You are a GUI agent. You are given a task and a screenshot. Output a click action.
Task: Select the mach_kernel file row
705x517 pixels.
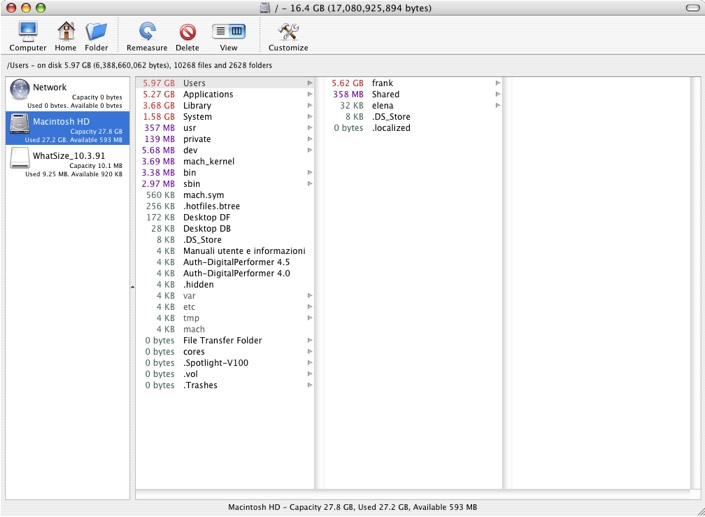click(225, 161)
